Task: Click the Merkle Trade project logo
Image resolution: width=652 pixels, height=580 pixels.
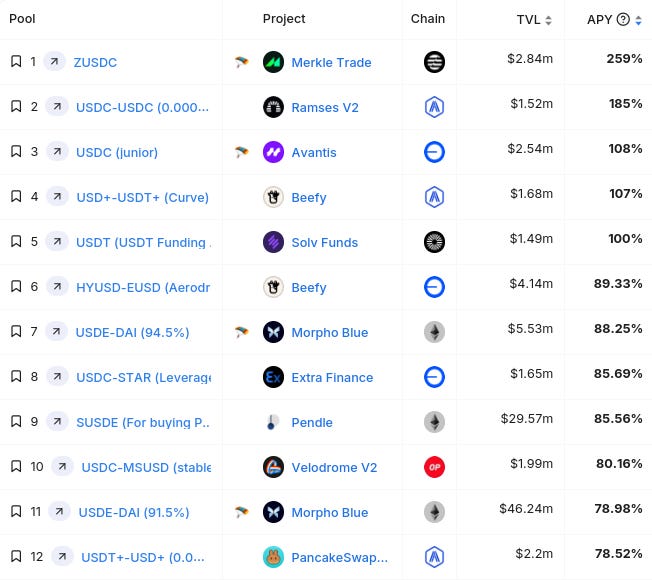Action: (x=273, y=62)
